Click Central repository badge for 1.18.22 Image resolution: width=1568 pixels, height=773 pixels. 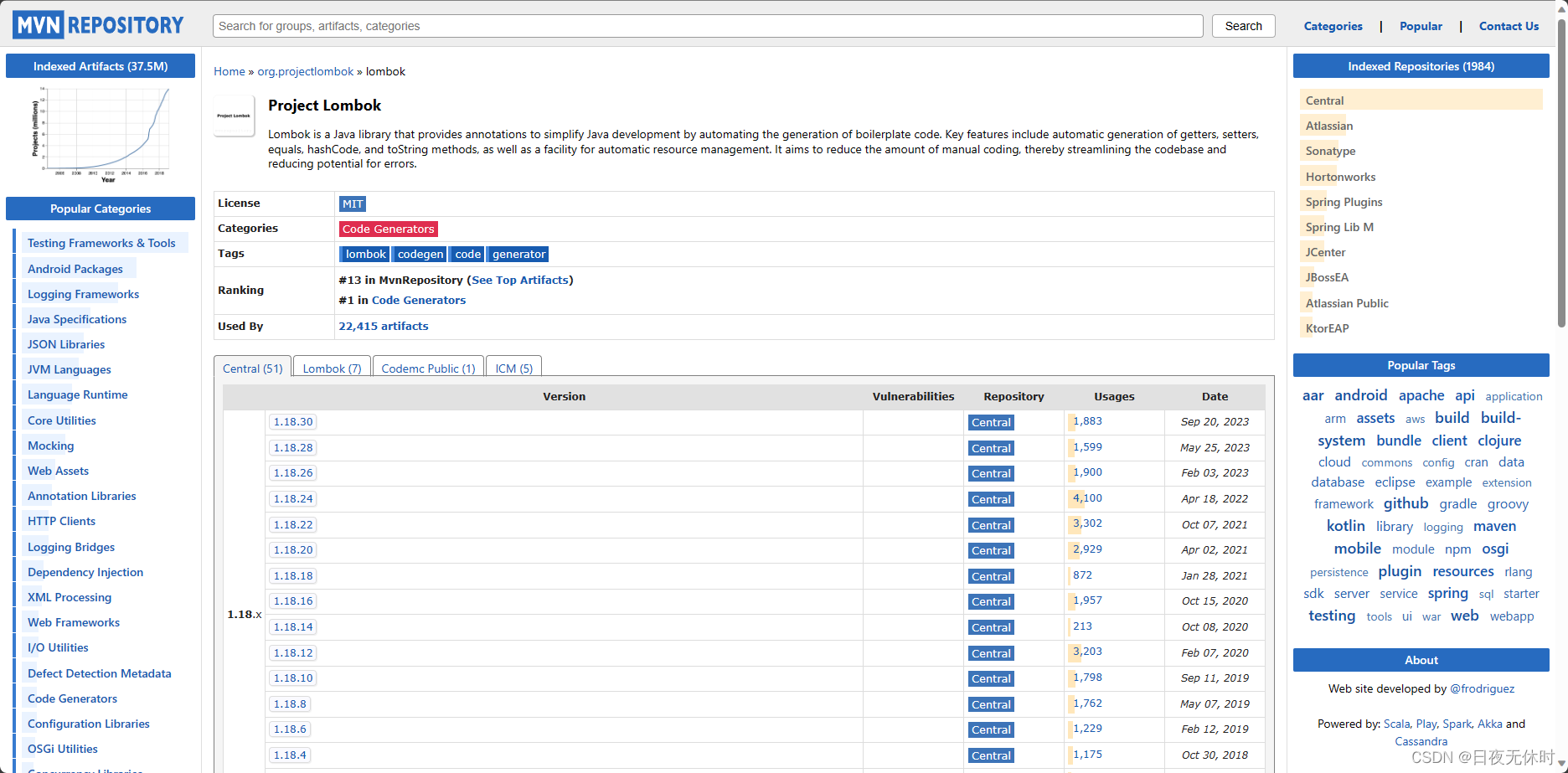click(991, 525)
